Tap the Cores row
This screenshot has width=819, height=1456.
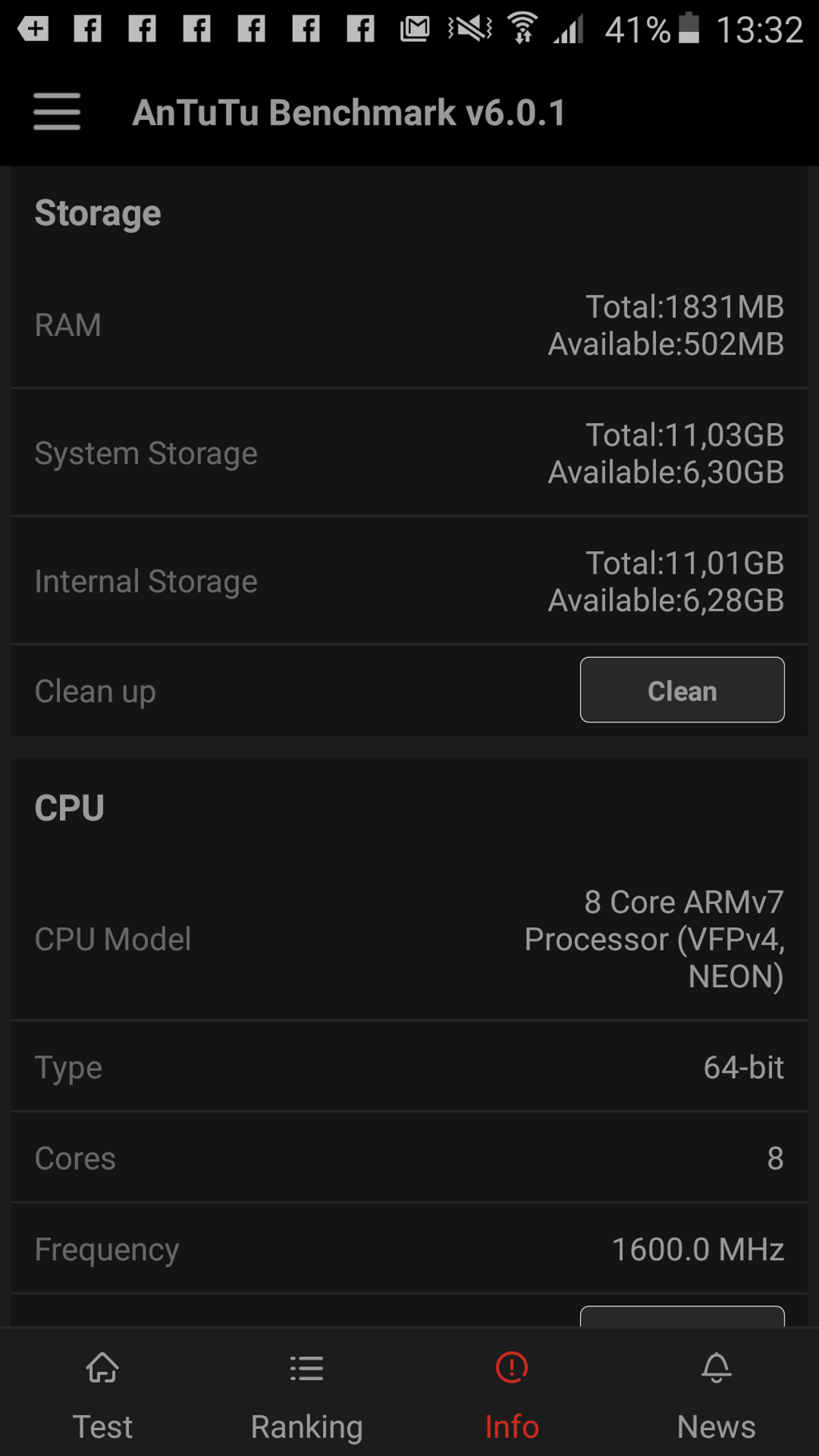coord(409,1158)
